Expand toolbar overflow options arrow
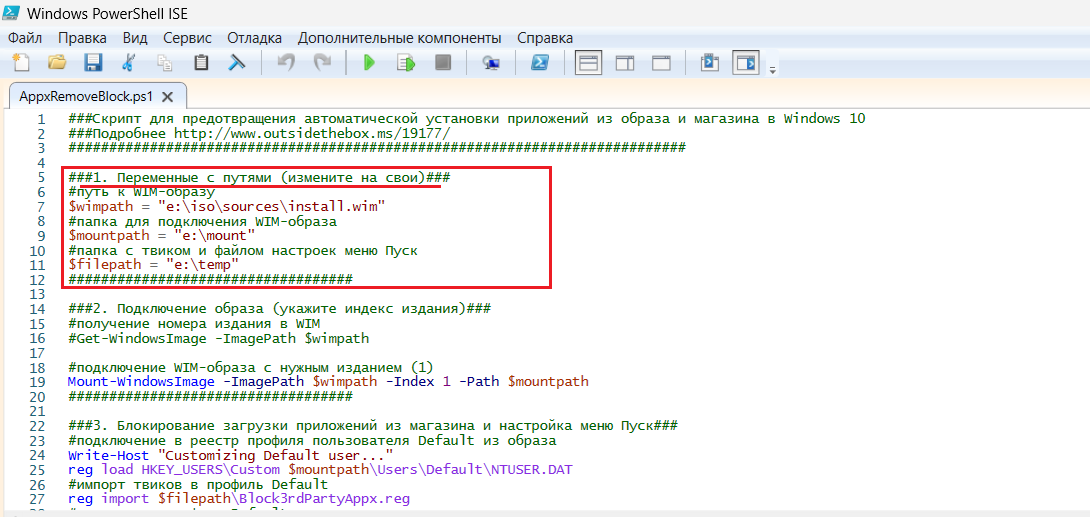Screen dimensions: 1090x517 pos(772,69)
